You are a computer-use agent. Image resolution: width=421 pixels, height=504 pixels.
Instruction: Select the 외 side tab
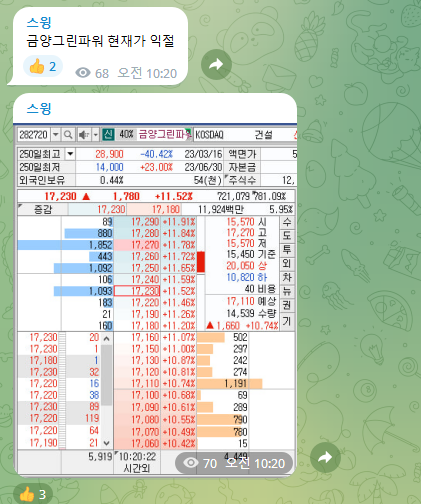(x=287, y=263)
